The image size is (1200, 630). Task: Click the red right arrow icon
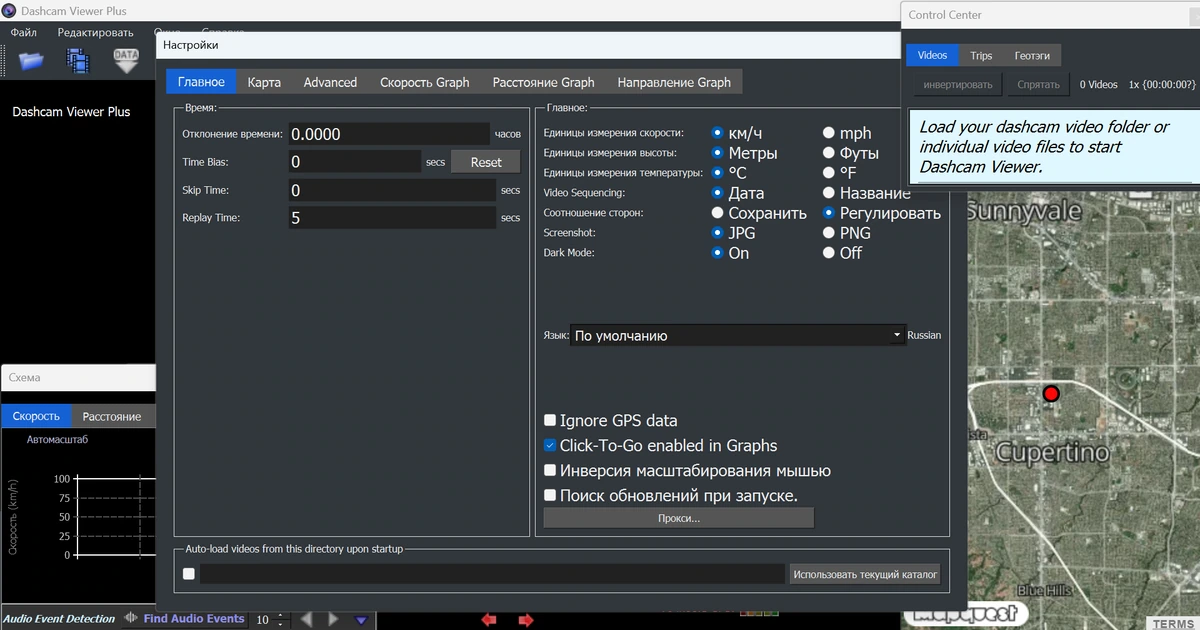pos(525,621)
